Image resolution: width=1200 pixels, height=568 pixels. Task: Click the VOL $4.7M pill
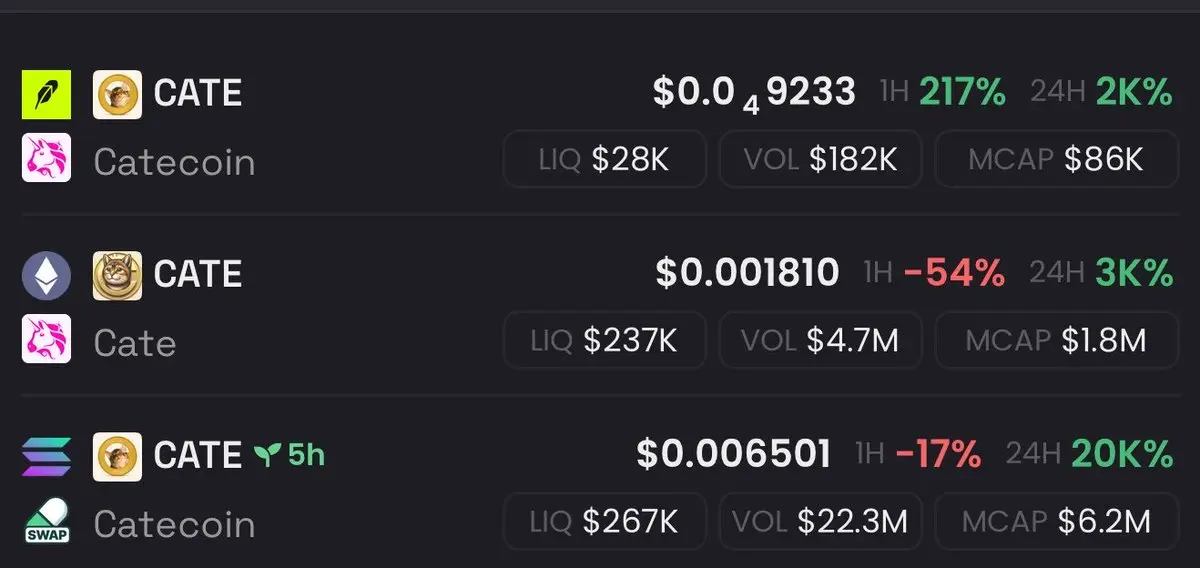pyautogui.click(x=821, y=340)
